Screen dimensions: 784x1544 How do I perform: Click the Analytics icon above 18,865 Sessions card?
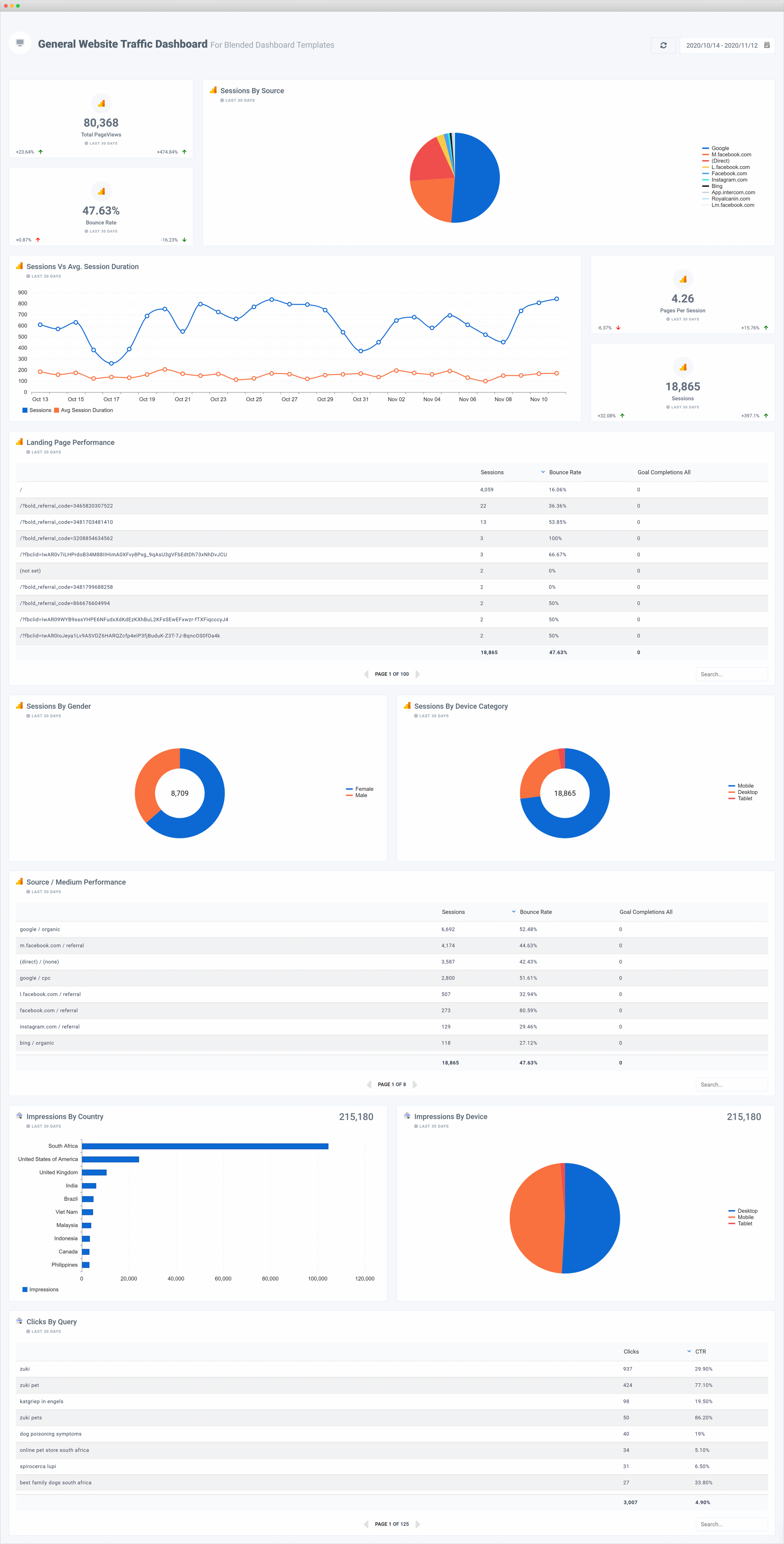(x=683, y=367)
